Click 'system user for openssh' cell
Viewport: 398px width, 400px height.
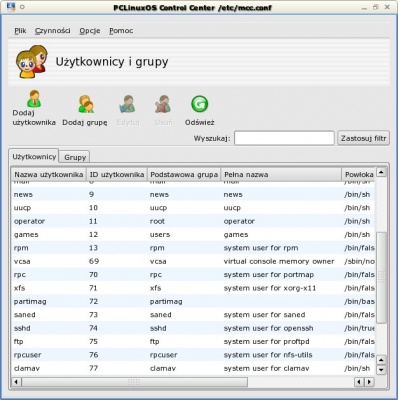coord(268,328)
